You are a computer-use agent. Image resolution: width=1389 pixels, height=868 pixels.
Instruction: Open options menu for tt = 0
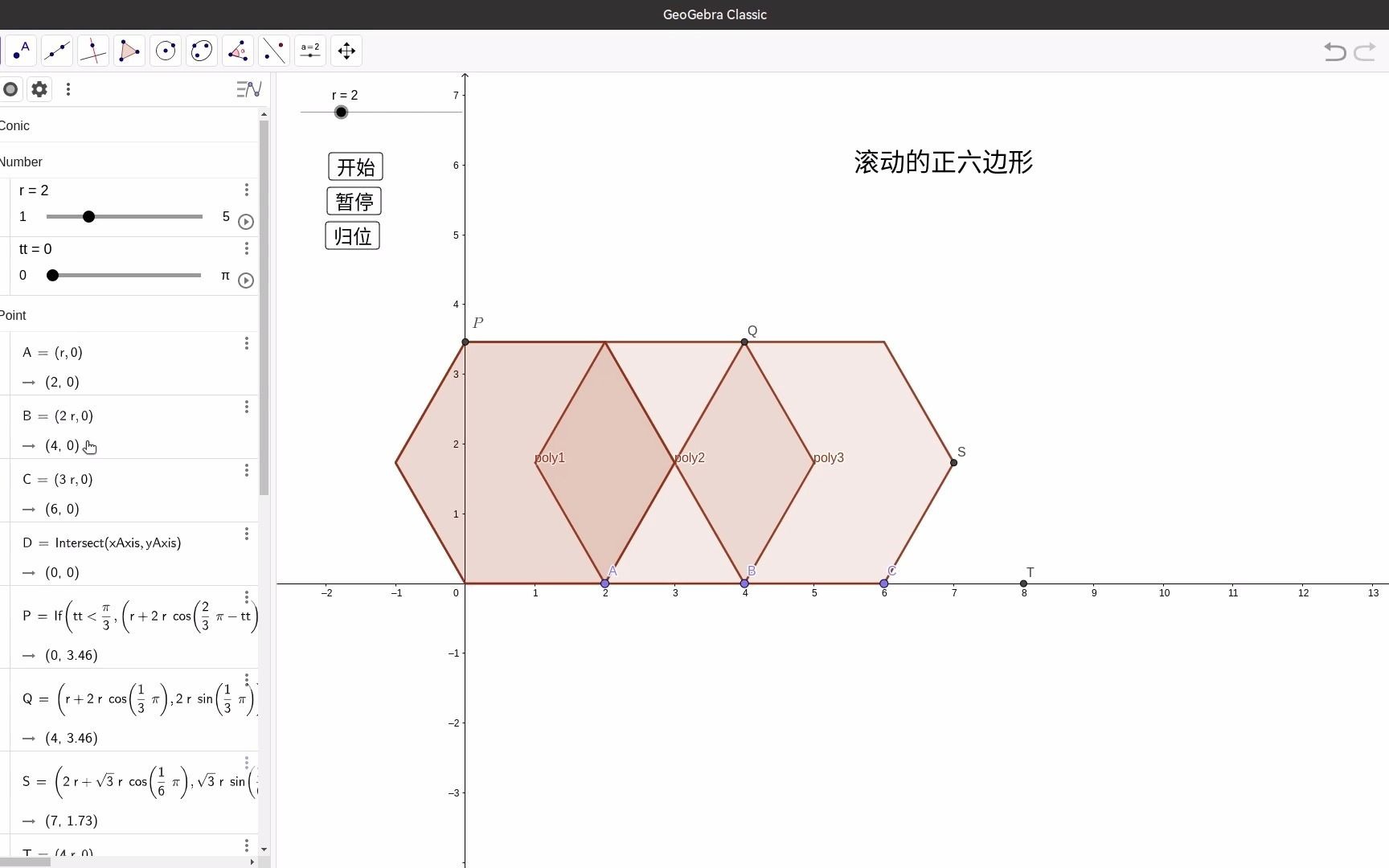tap(247, 248)
